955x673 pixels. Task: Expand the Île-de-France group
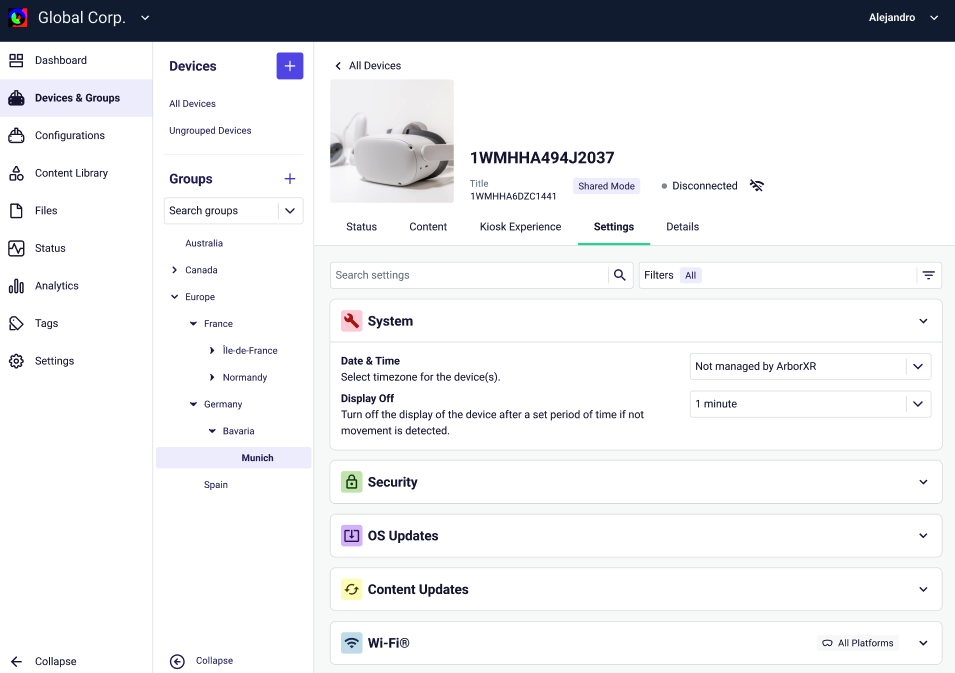pyautogui.click(x=212, y=350)
